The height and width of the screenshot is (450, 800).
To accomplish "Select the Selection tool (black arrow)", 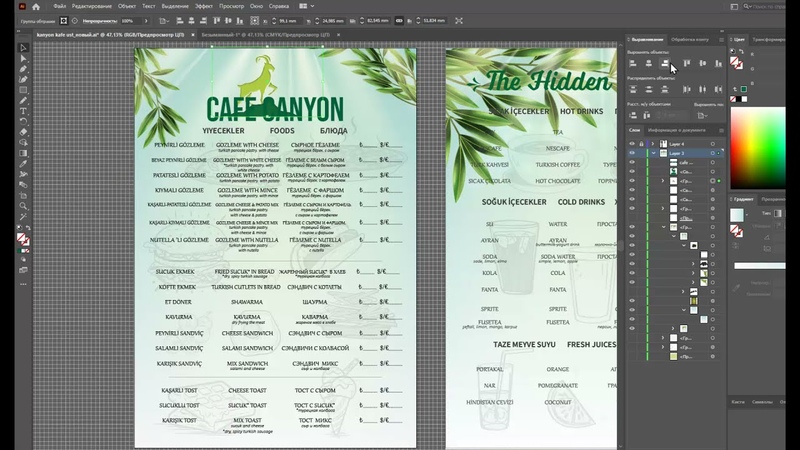I will click(x=23, y=47).
